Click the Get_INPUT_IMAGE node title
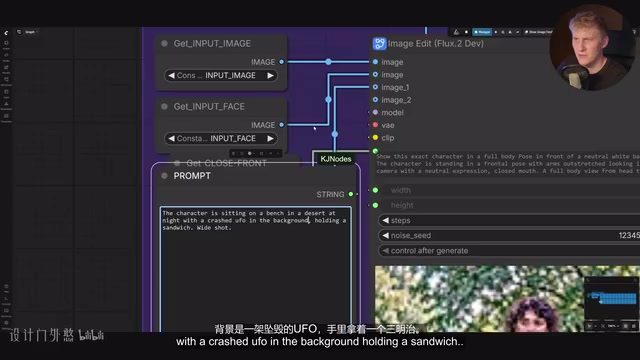This screenshot has width=640, height=360. (212, 44)
